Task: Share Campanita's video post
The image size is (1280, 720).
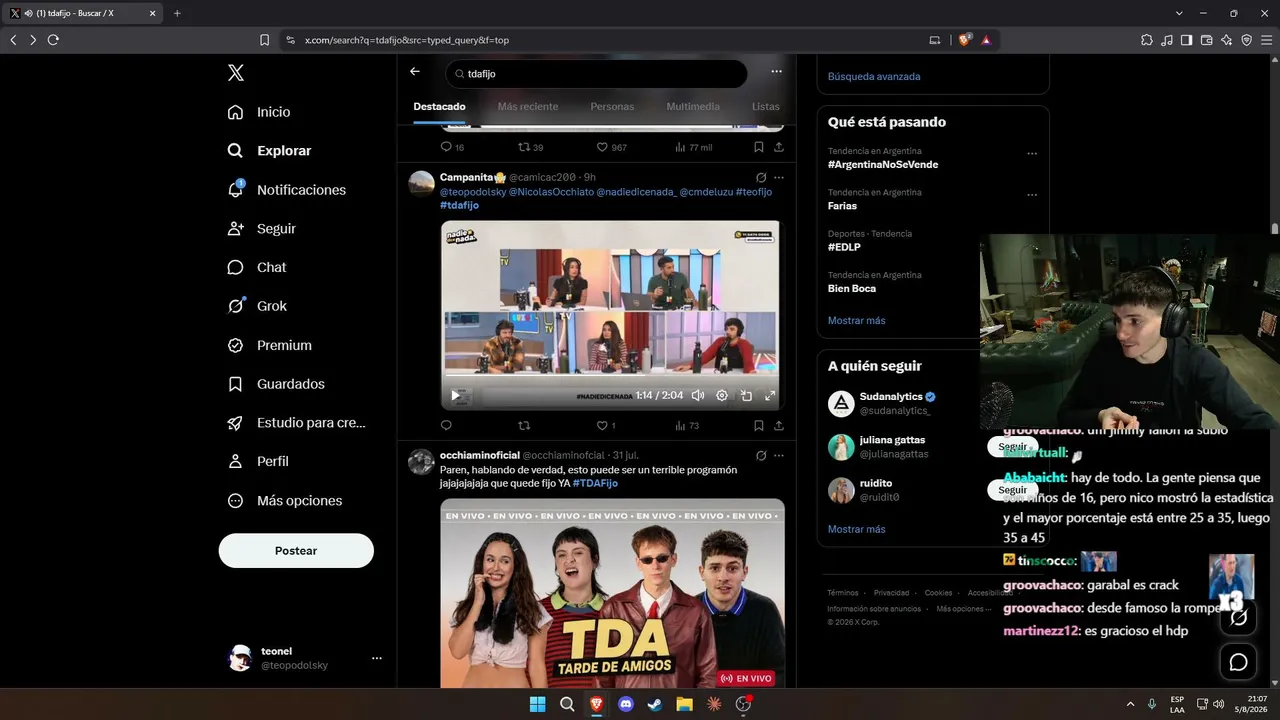Action: (779, 425)
